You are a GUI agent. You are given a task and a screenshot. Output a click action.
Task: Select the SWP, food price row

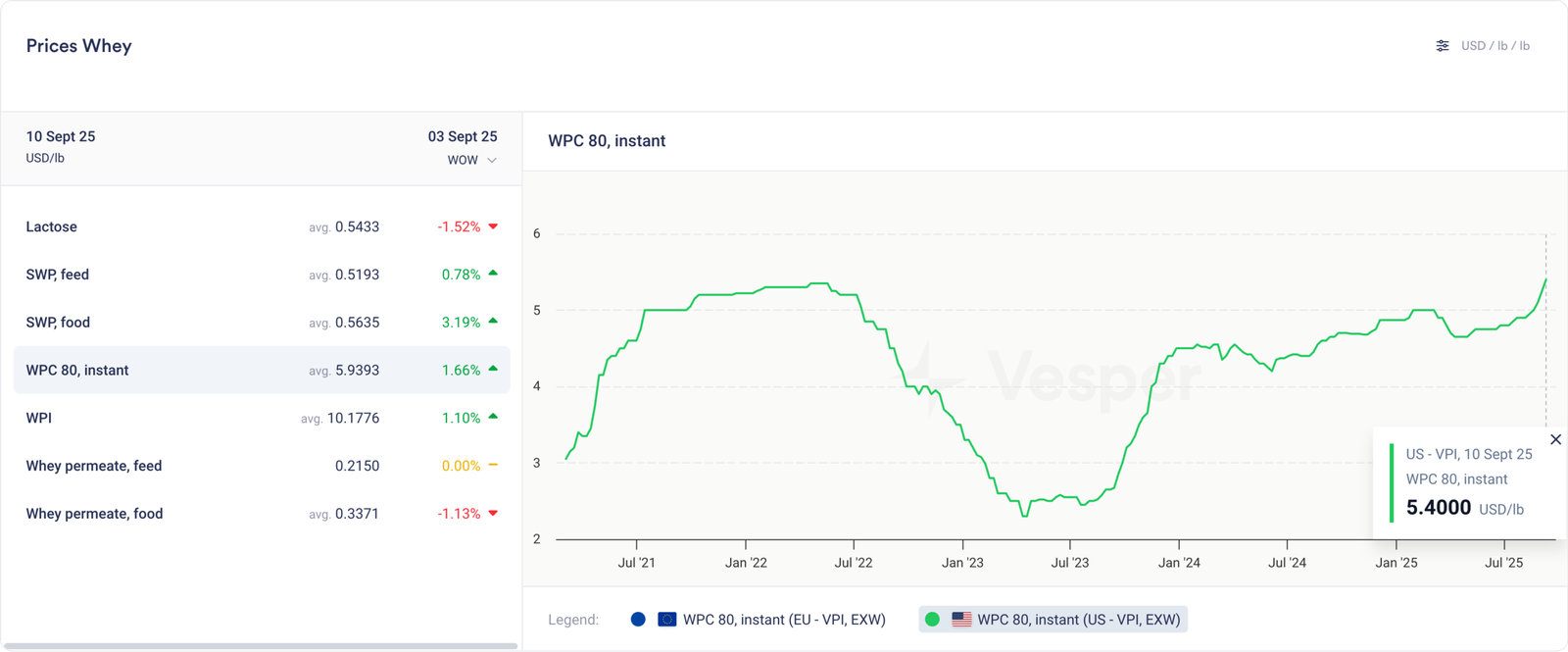261,323
